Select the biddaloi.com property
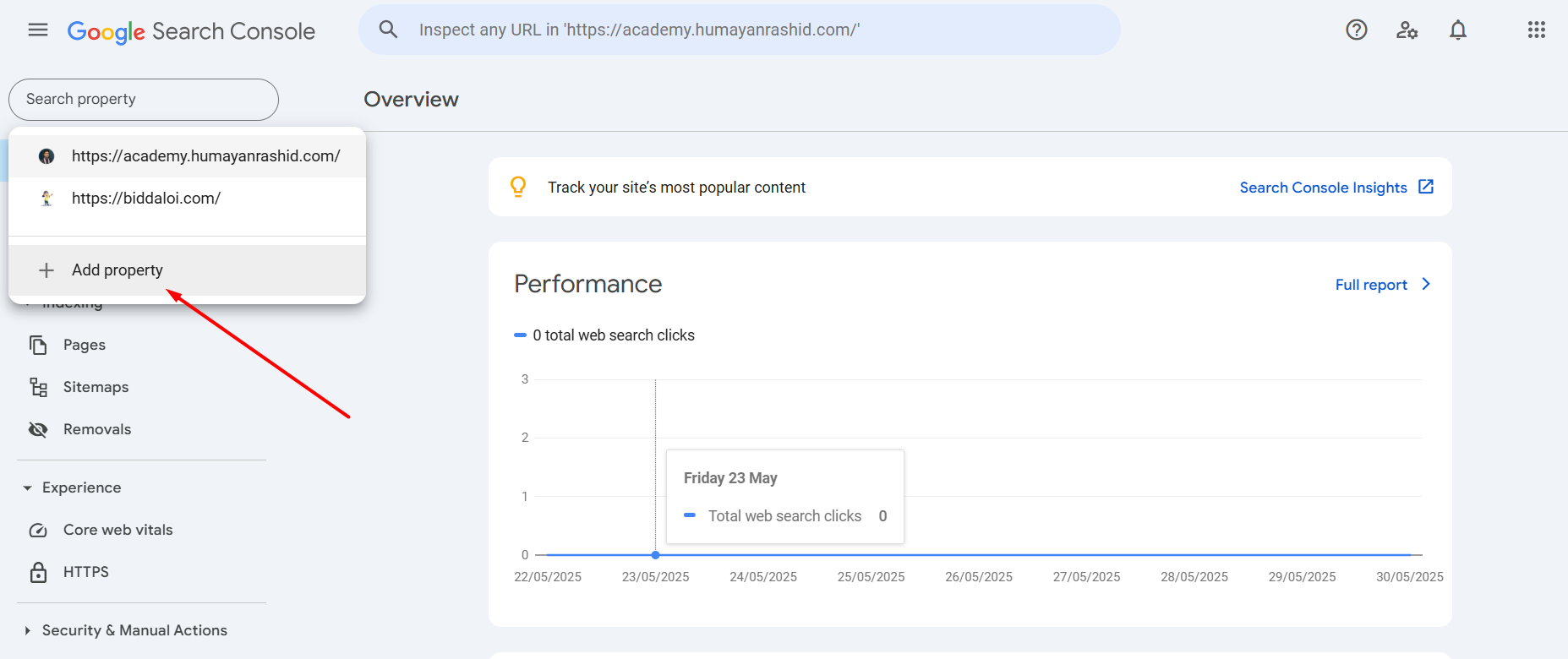 (146, 199)
